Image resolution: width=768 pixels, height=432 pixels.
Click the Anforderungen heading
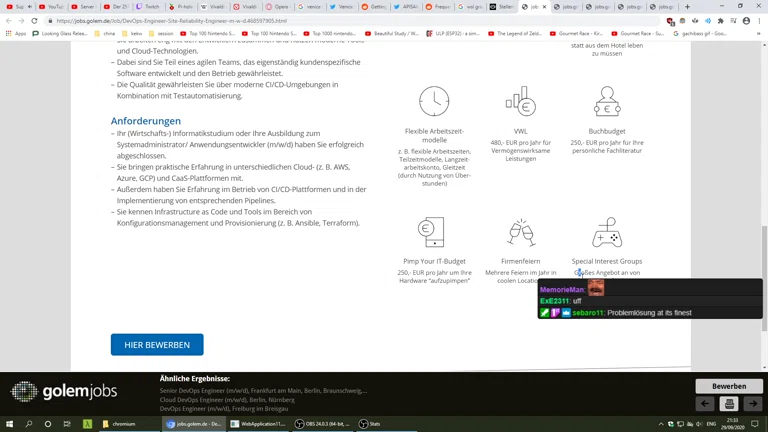pyautogui.click(x=145, y=121)
